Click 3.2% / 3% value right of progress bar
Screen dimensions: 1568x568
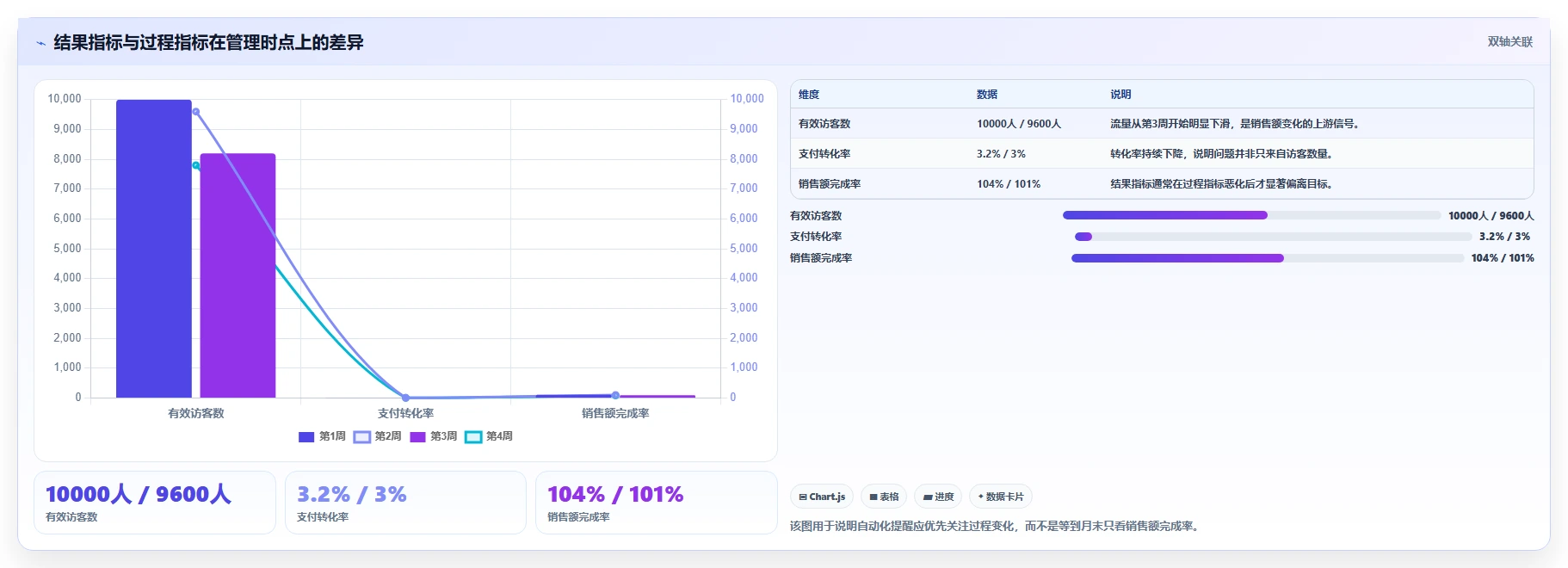pos(1504,237)
